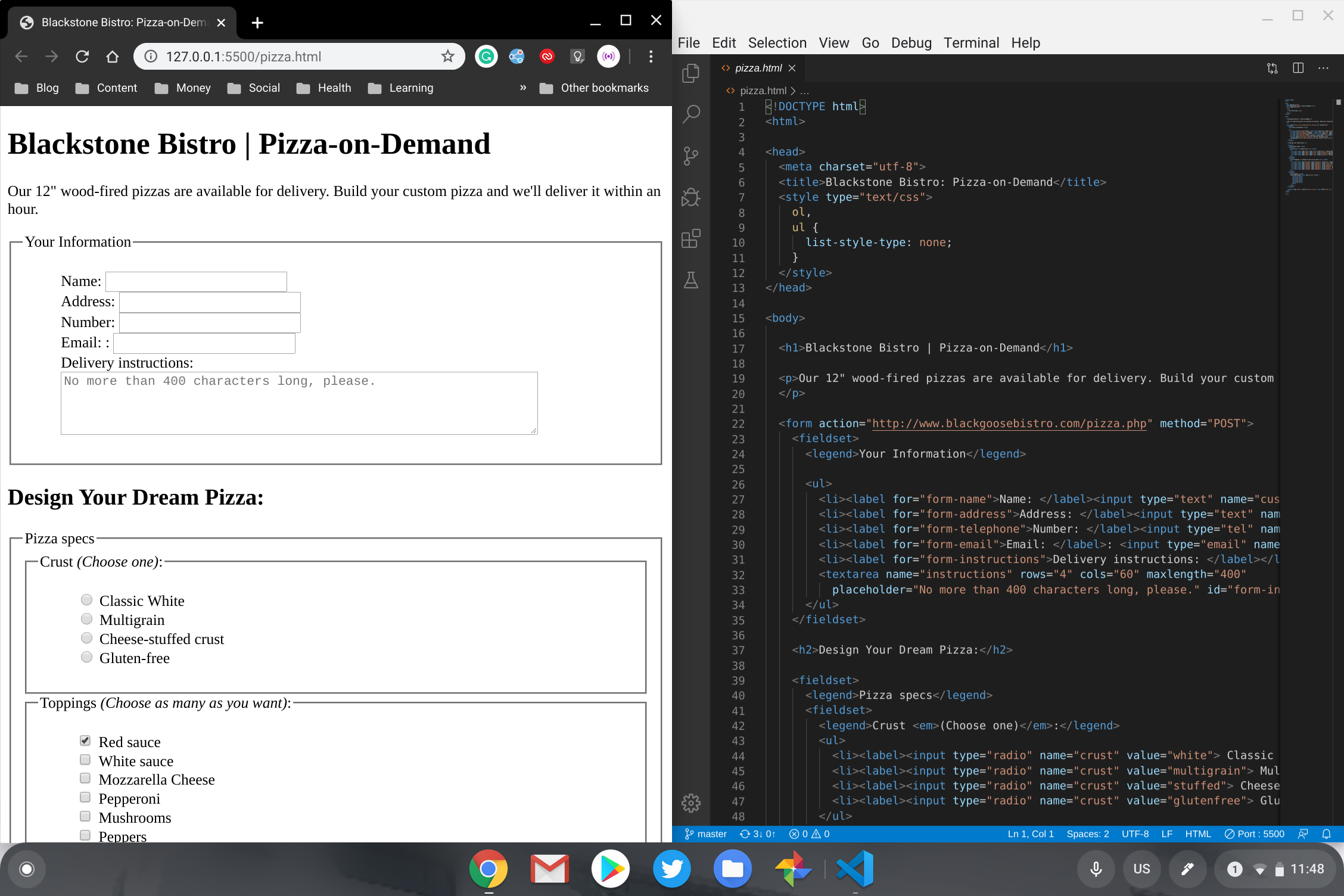Click the master branch status item

click(706, 834)
